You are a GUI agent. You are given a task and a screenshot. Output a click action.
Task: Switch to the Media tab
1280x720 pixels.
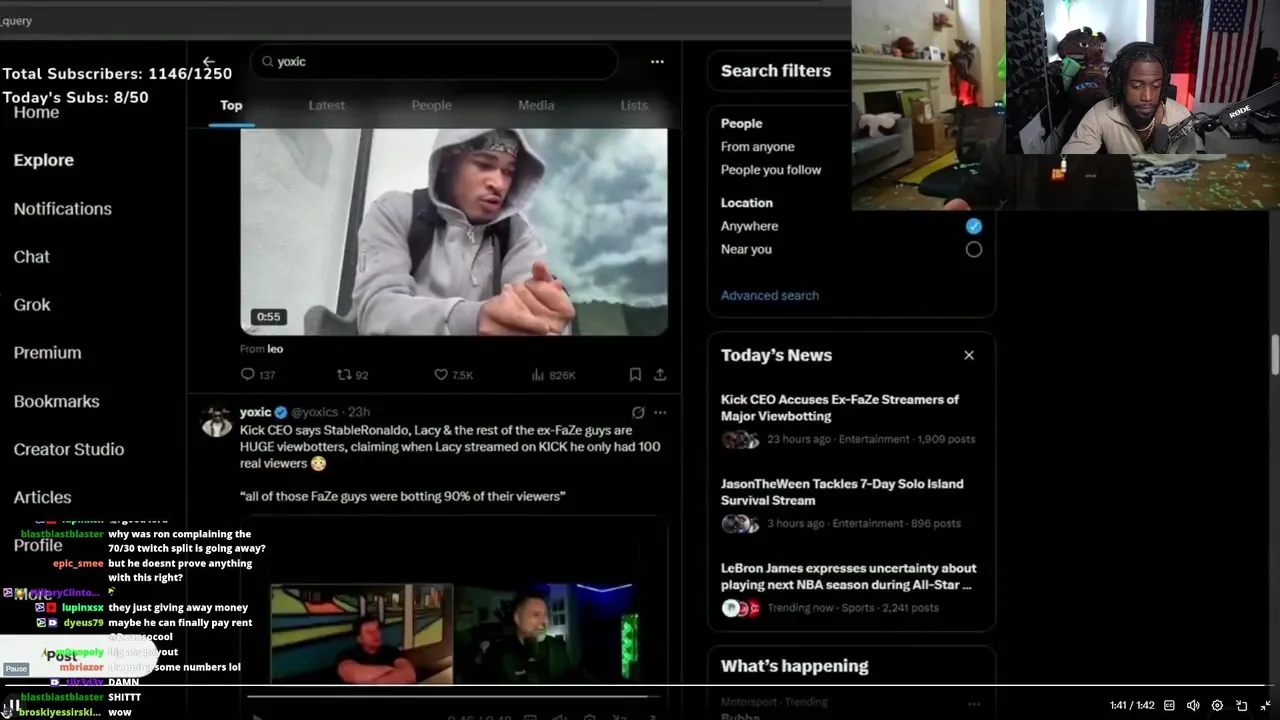tap(536, 105)
